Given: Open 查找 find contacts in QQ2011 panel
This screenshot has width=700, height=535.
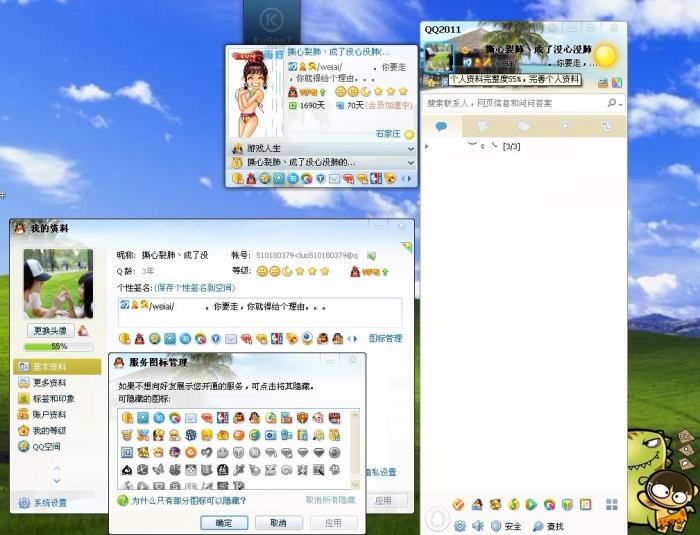Looking at the screenshot, I should (548, 526).
